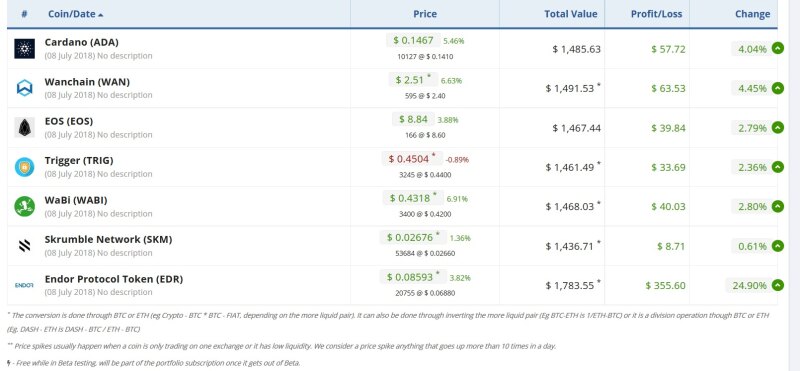Click total value $ 1,485.63
The height and width of the screenshot is (371, 800).
pyautogui.click(x=577, y=49)
